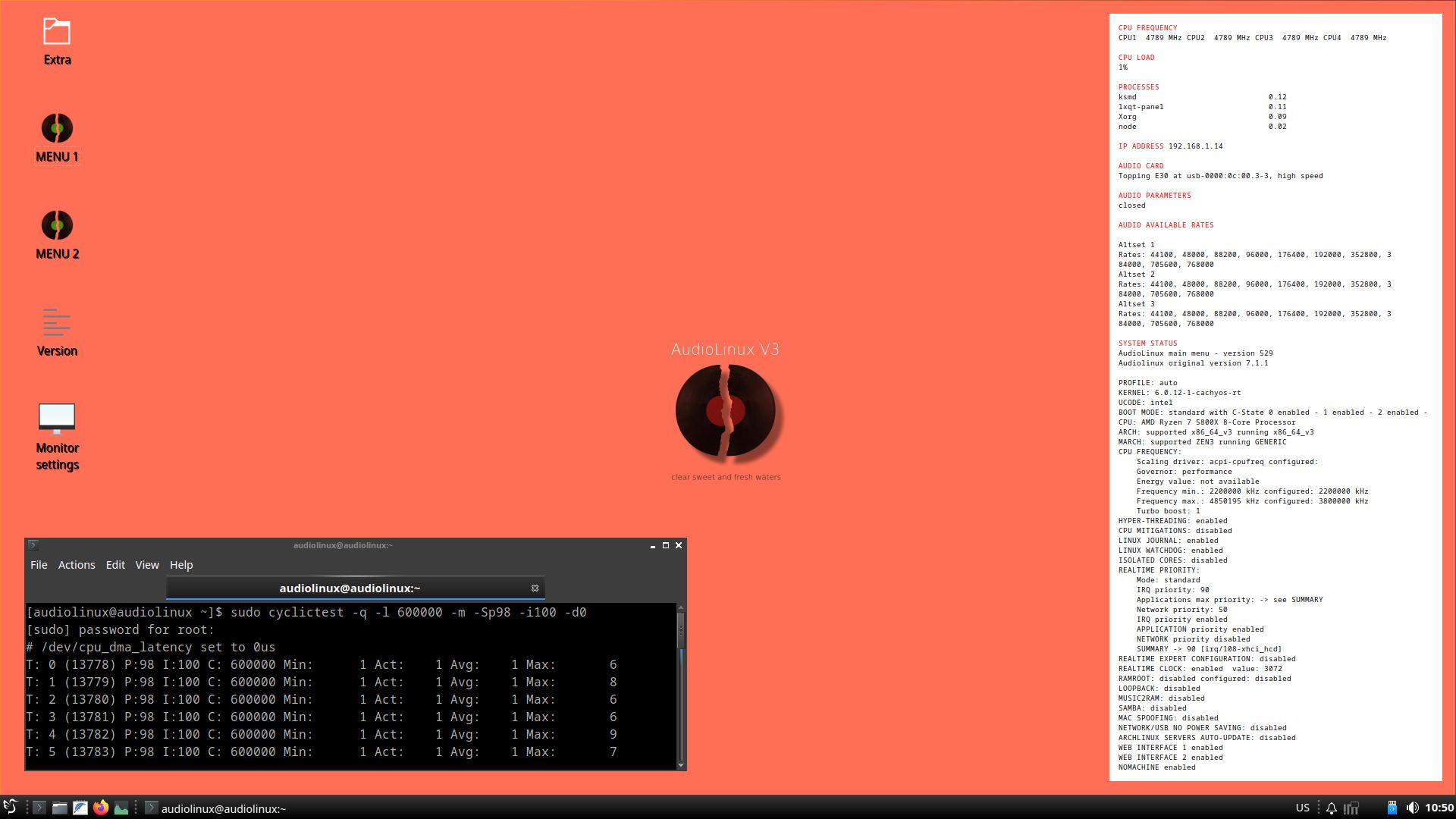Click the network/IP address status icon

click(1355, 808)
